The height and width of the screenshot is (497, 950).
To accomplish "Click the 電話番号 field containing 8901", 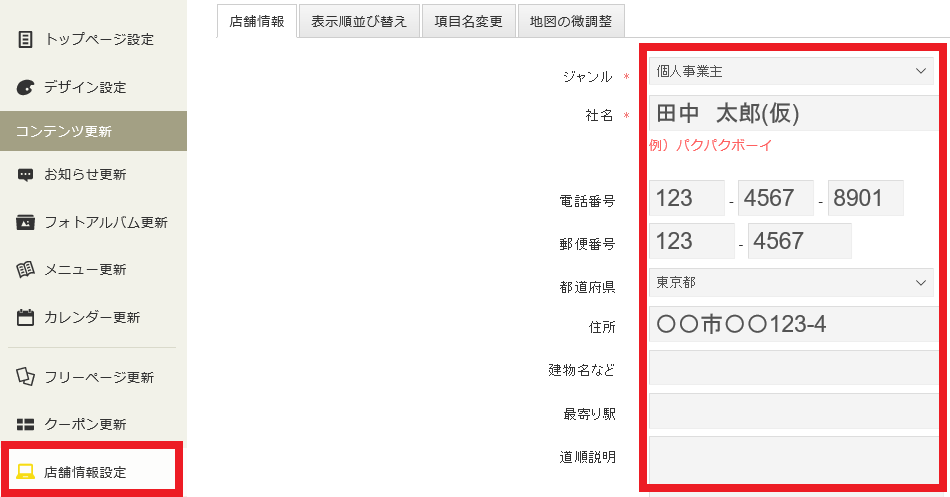I will 865,198.
